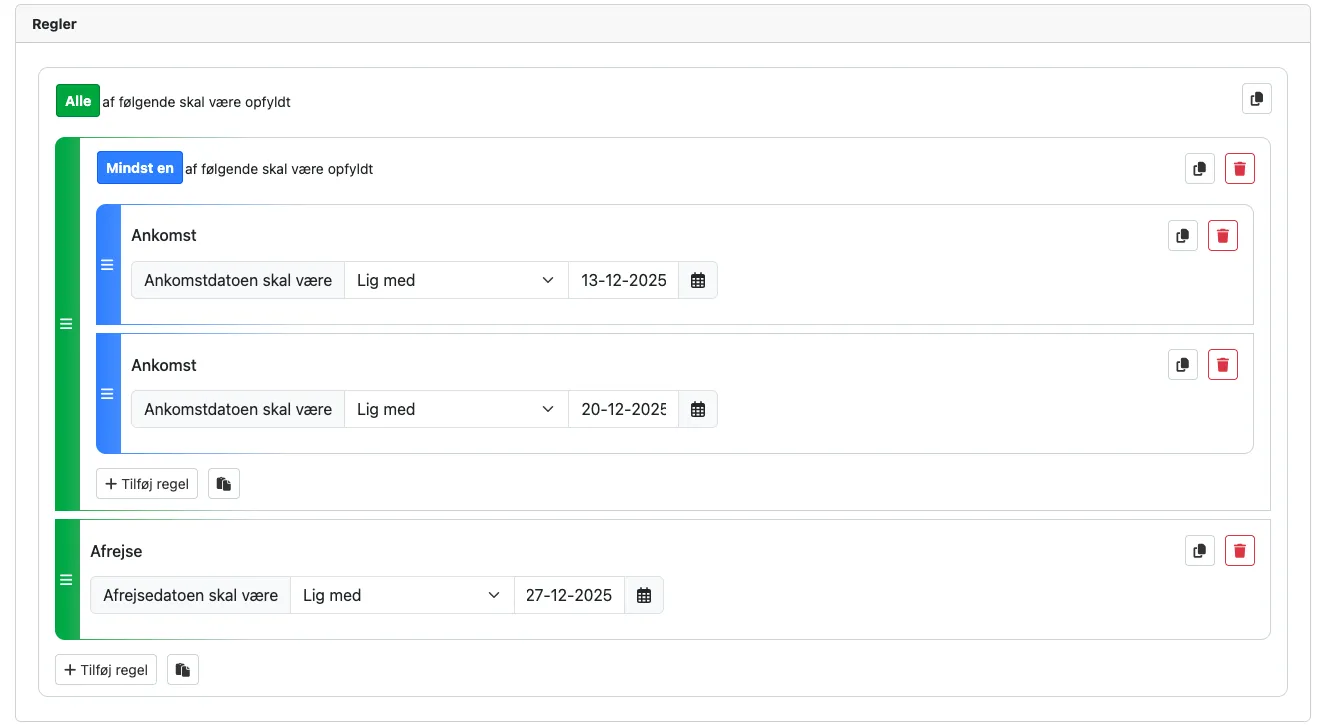Open 'Lig med' dropdown for first Ankomst rule
Screen dimensions: 1322x725
coord(456,281)
